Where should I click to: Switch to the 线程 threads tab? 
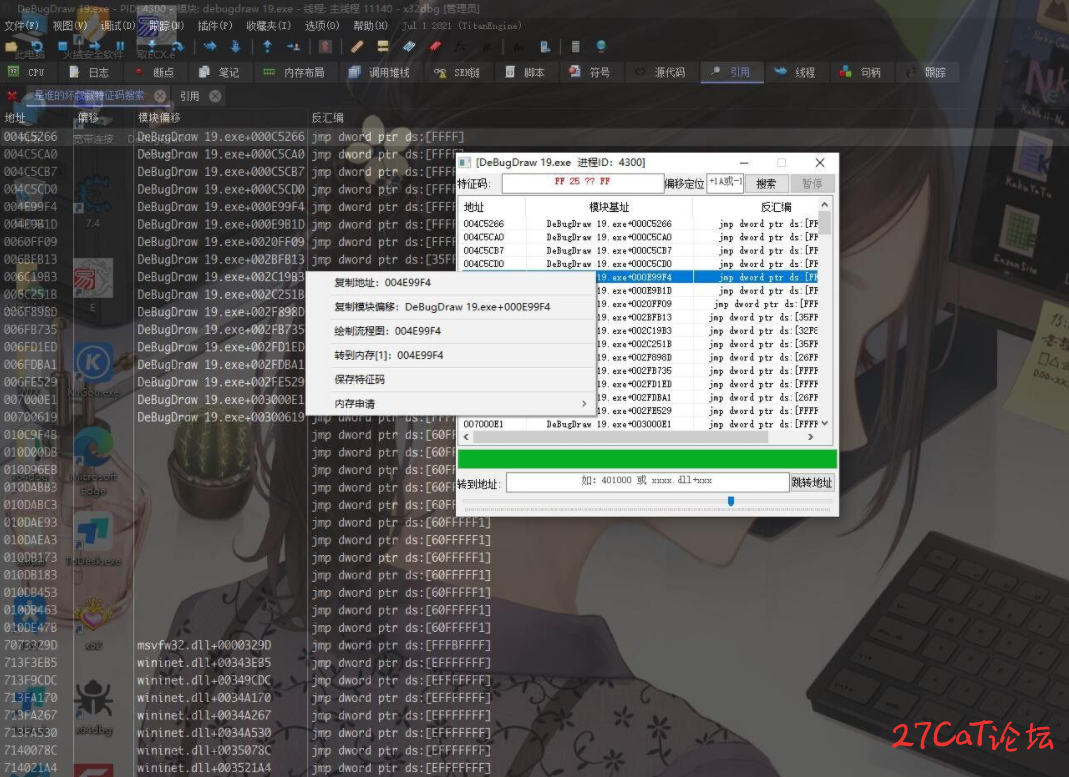pyautogui.click(x=796, y=72)
